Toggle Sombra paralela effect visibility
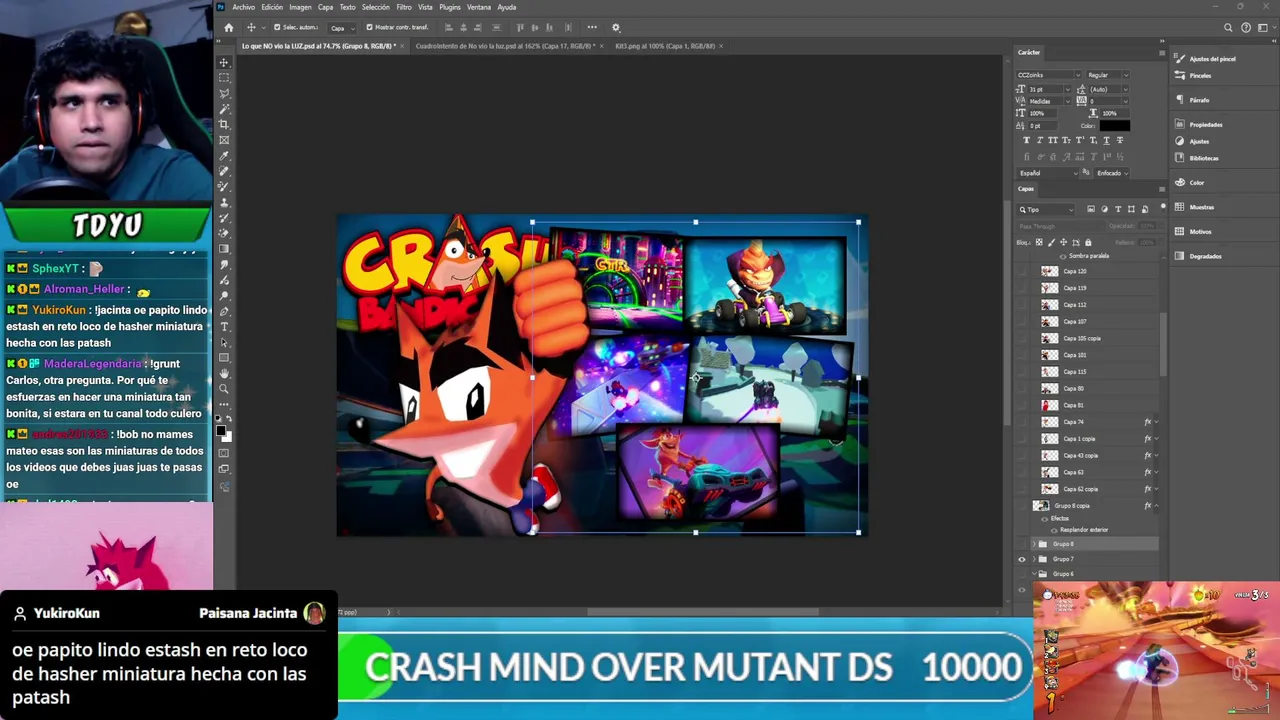 tap(1062, 256)
